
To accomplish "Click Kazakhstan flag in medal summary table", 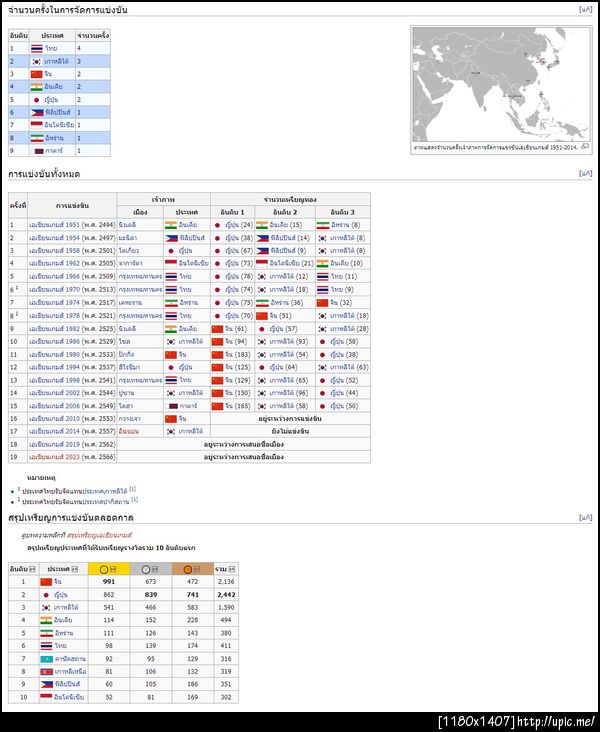I will point(46,659).
